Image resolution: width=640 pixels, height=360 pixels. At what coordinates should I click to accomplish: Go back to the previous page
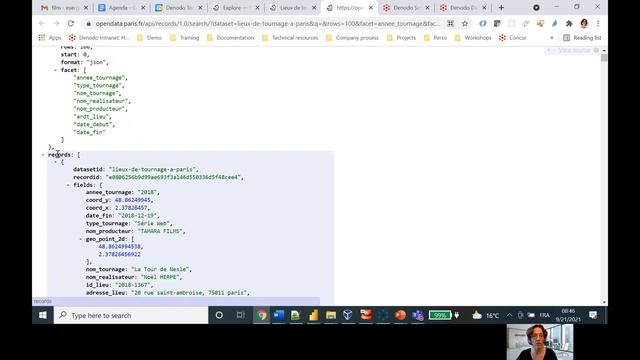pyautogui.click(x=42, y=24)
